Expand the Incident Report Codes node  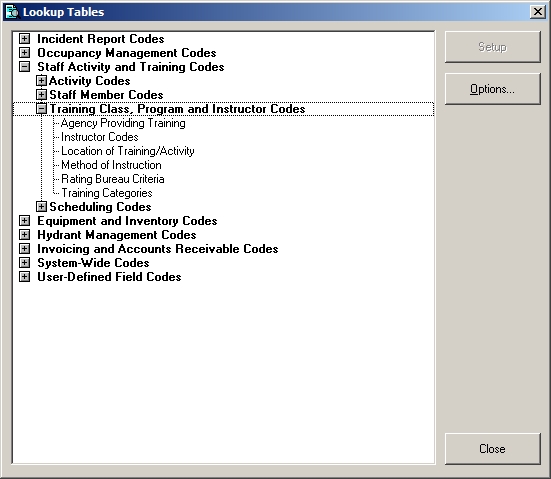point(24,39)
